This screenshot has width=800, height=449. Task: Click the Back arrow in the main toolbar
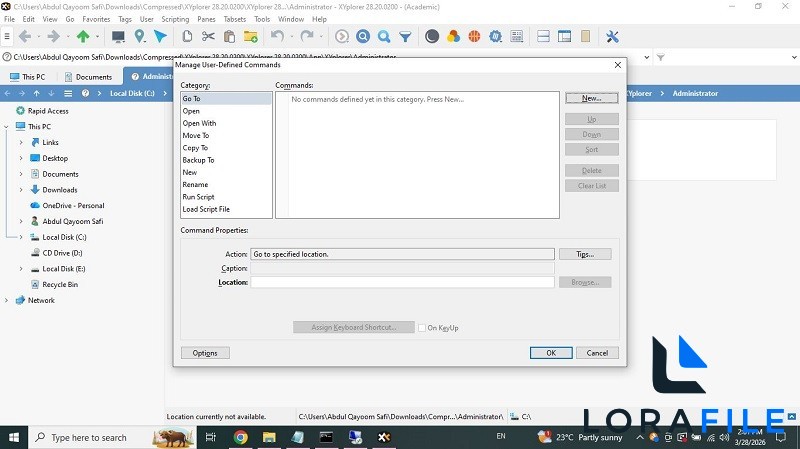pyautogui.click(x=24, y=36)
